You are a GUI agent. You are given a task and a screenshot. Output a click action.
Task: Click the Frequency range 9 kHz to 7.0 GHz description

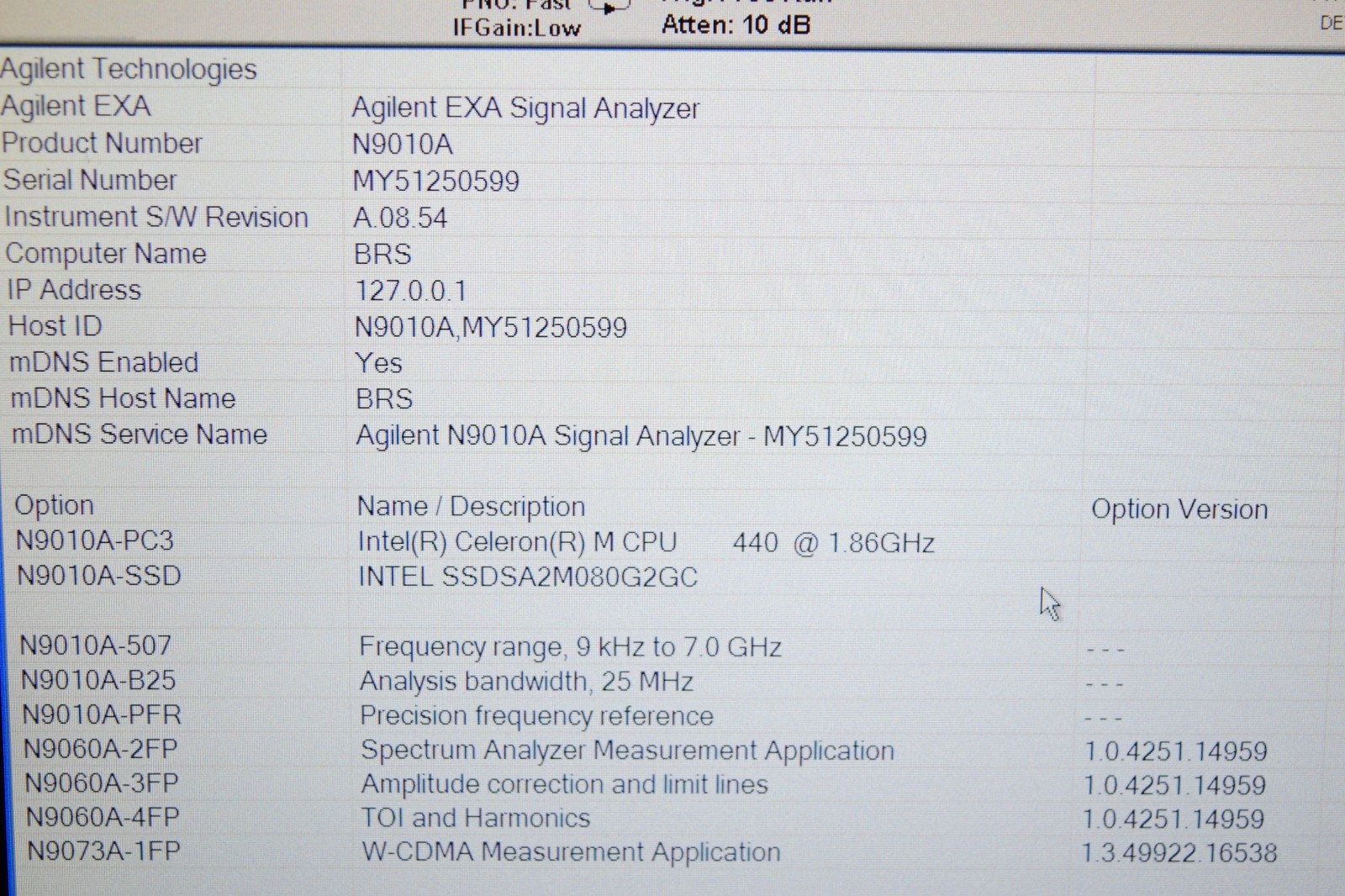[571, 647]
